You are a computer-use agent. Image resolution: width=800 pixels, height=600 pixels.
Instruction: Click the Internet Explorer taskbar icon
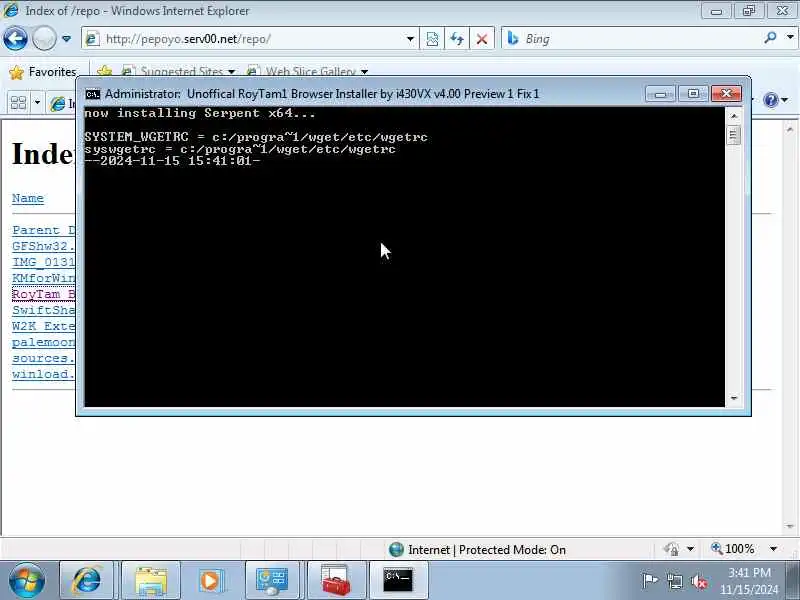(87, 580)
